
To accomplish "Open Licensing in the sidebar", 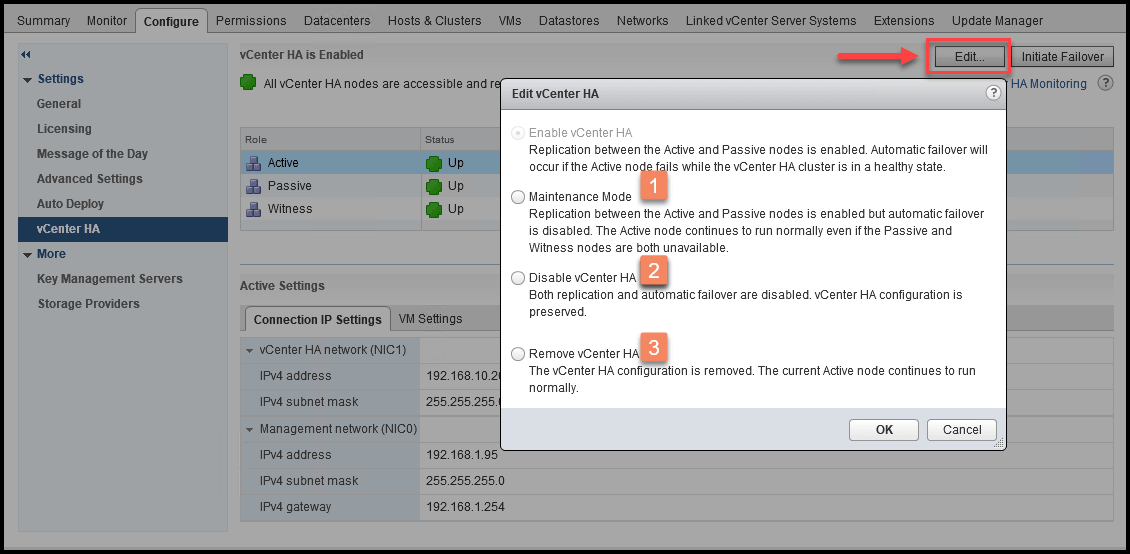I will tap(64, 129).
